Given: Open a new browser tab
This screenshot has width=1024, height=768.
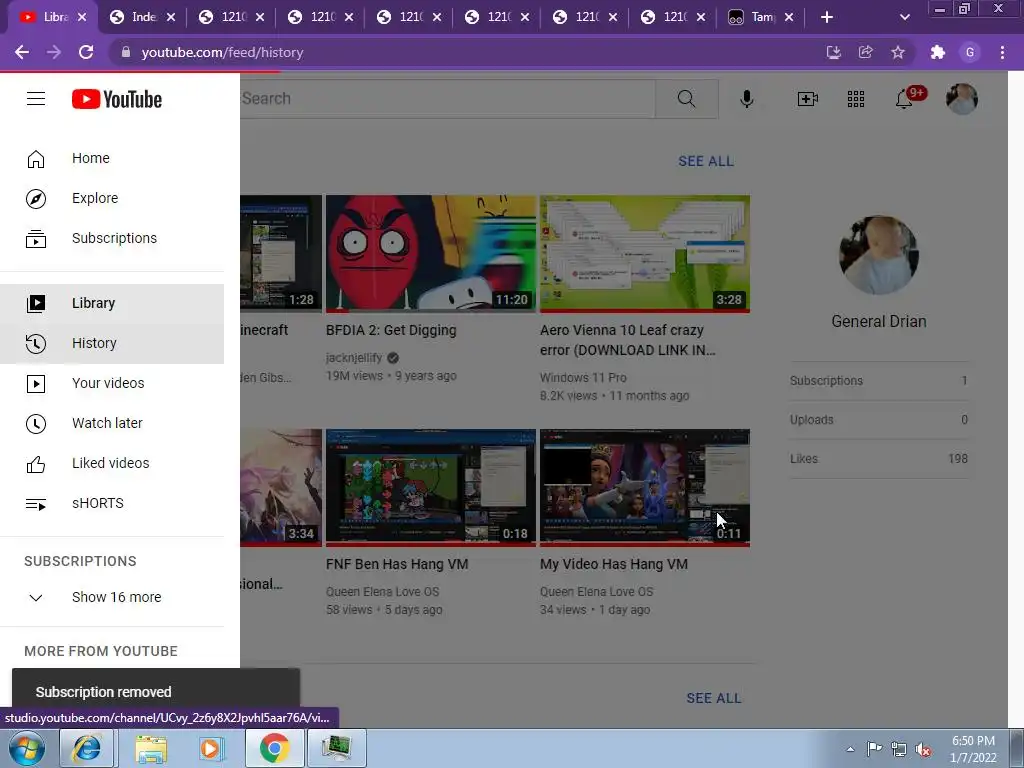Looking at the screenshot, I should [x=827, y=17].
